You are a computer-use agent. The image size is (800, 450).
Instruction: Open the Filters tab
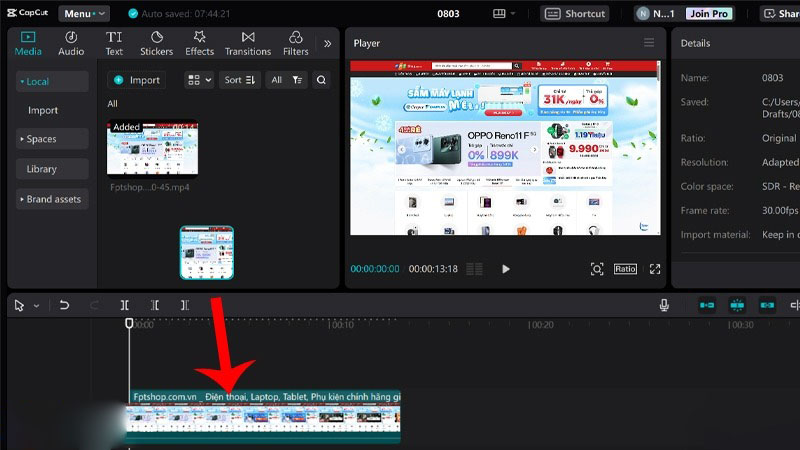point(295,43)
